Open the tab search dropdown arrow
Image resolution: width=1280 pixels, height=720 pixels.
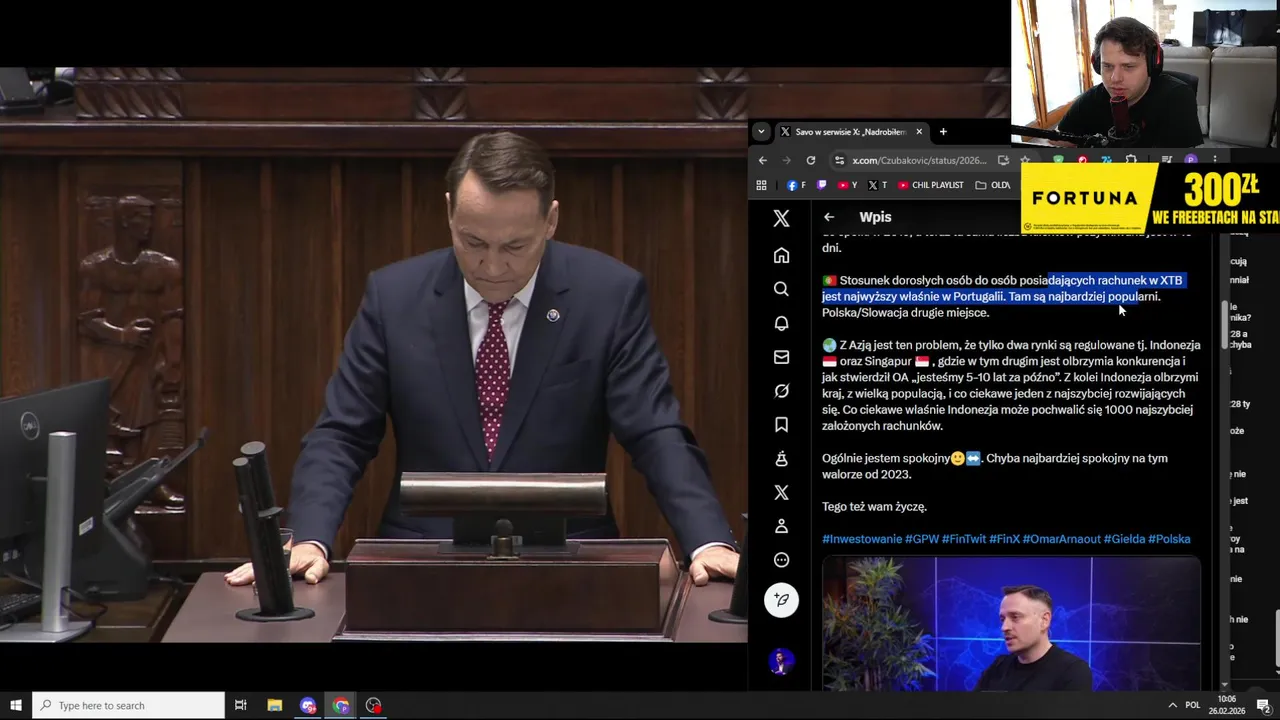761,131
